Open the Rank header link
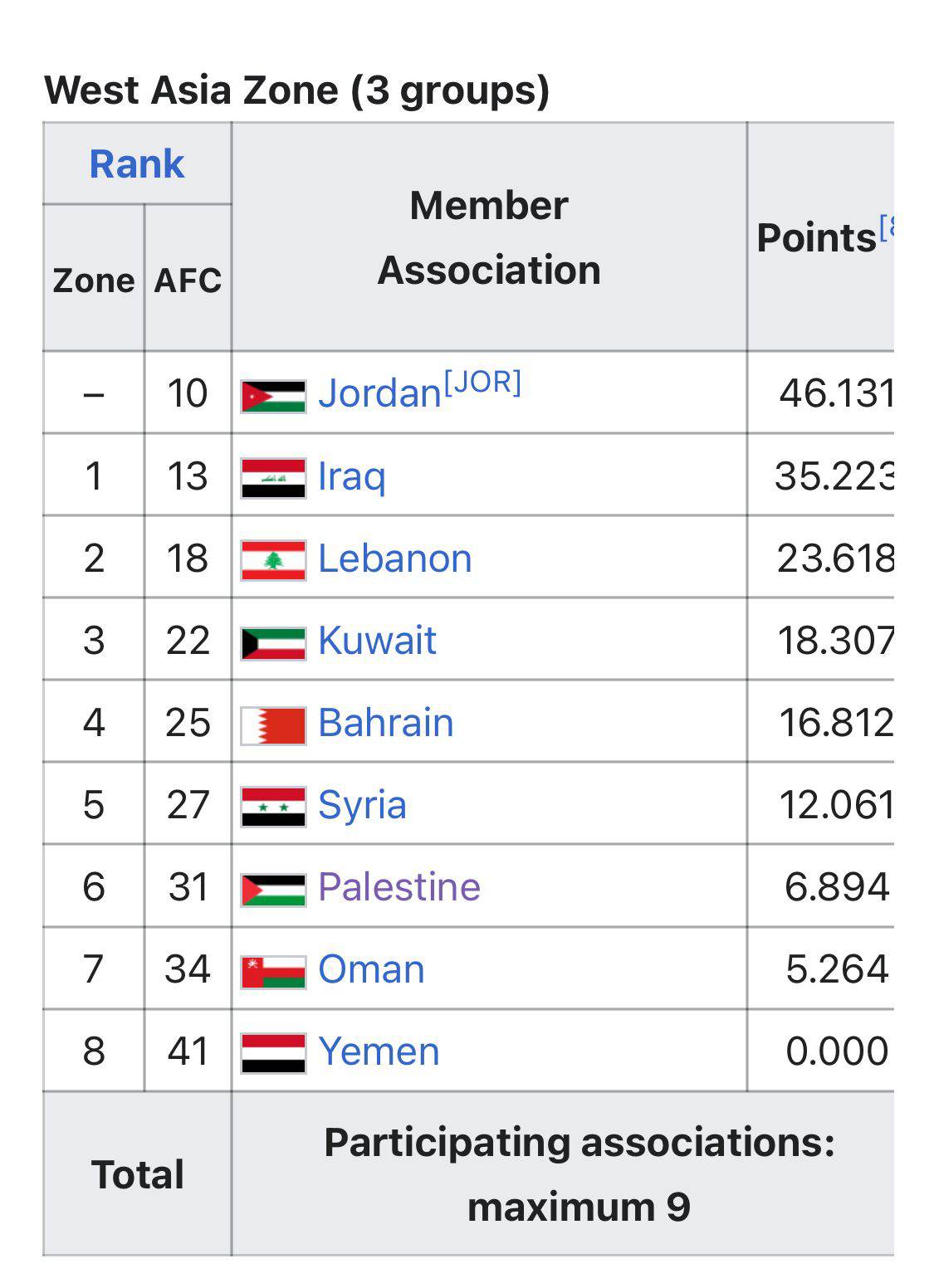The height and width of the screenshot is (1288, 934). click(136, 164)
